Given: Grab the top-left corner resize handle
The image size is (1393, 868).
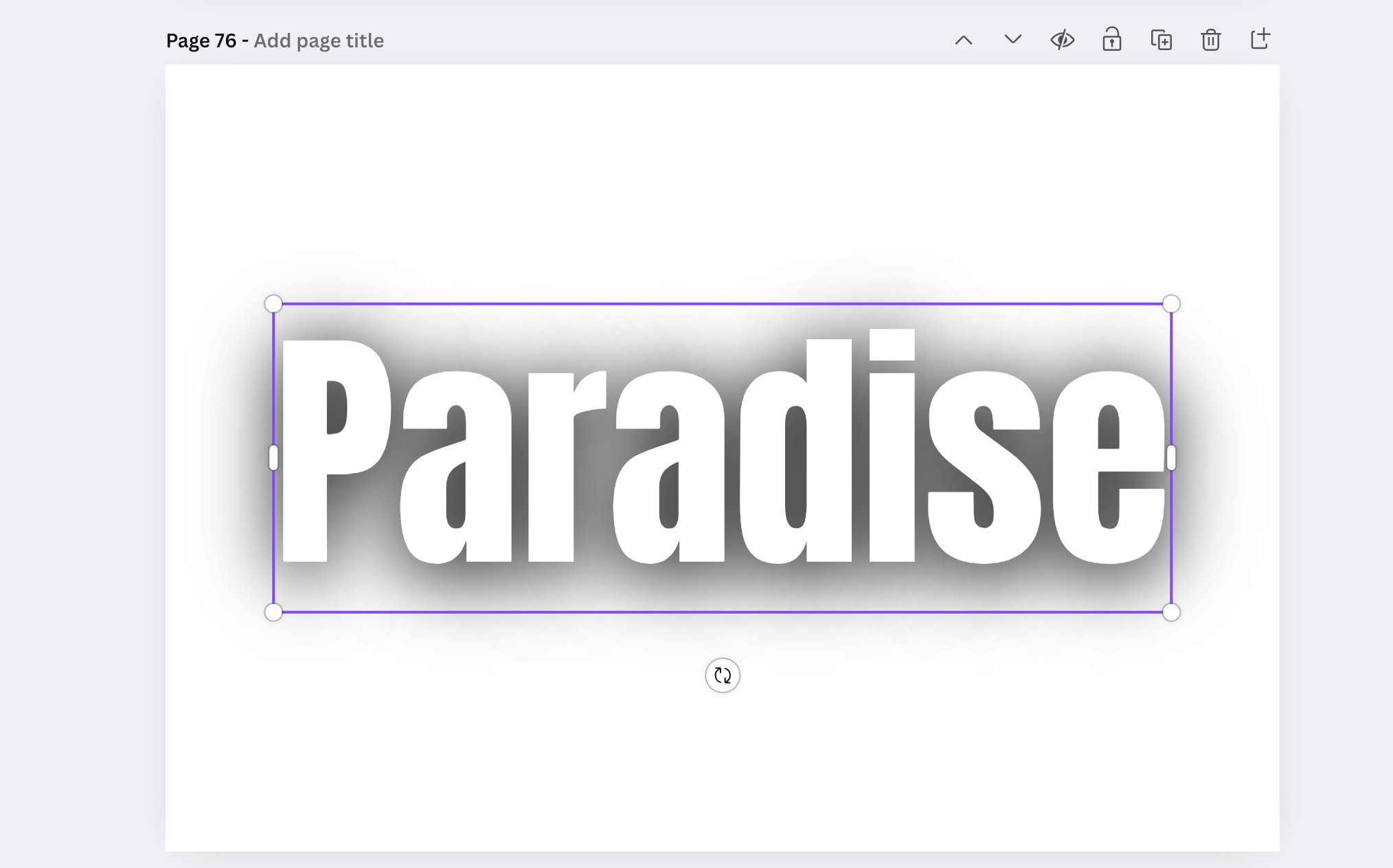Looking at the screenshot, I should click(x=273, y=304).
